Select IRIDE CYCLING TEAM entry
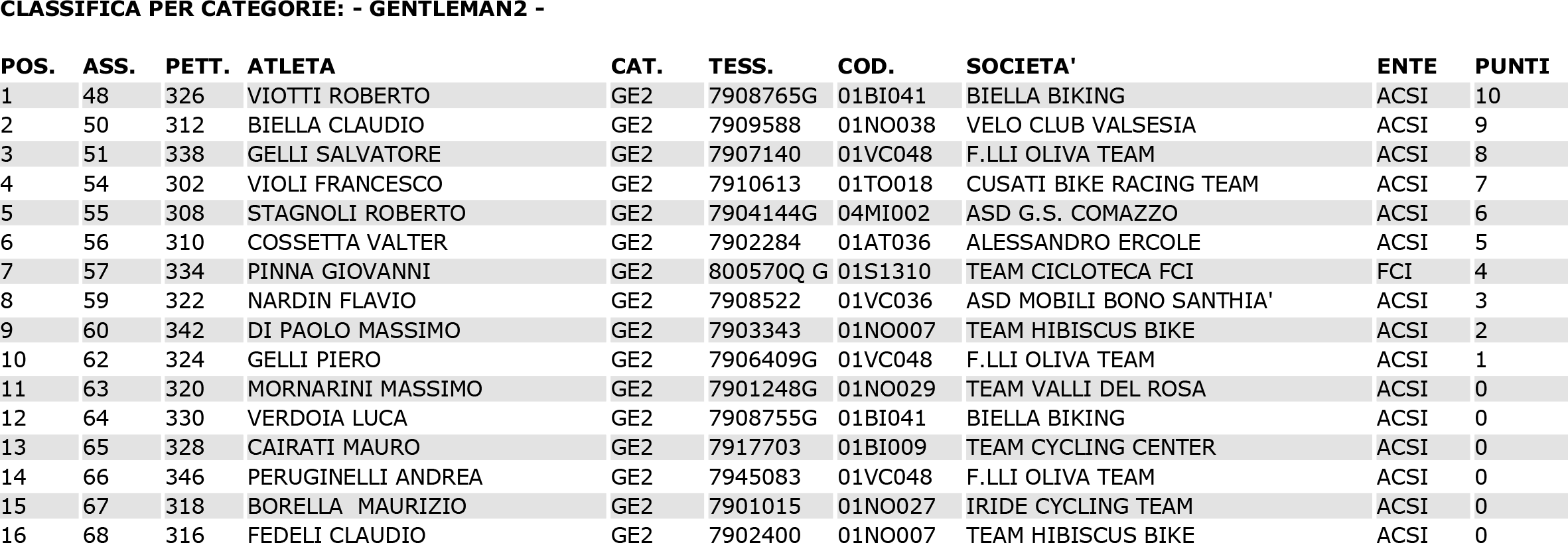Image resolution: width=1568 pixels, height=543 pixels. [1079, 507]
